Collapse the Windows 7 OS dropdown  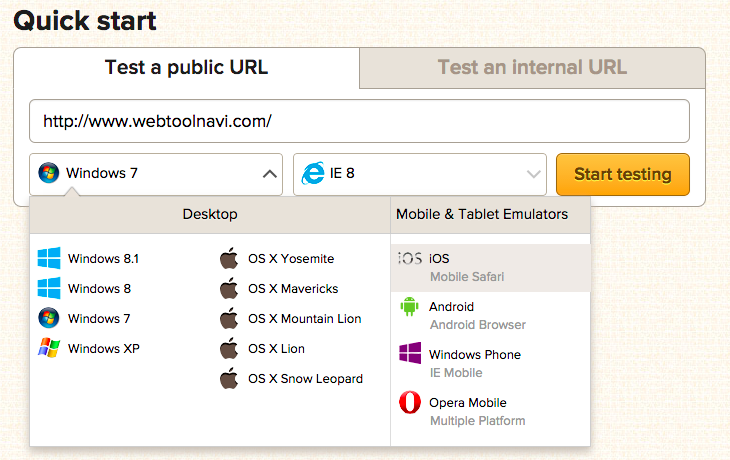point(156,174)
